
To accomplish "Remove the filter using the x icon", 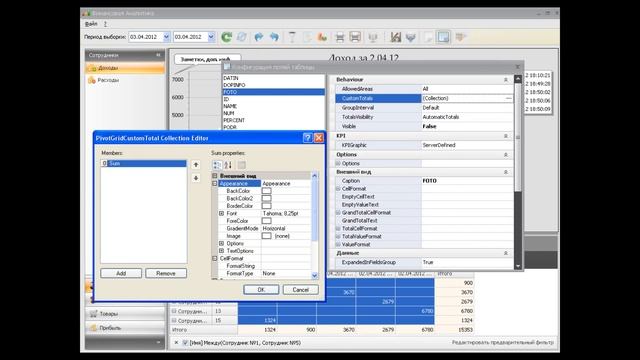I will (x=176, y=342).
